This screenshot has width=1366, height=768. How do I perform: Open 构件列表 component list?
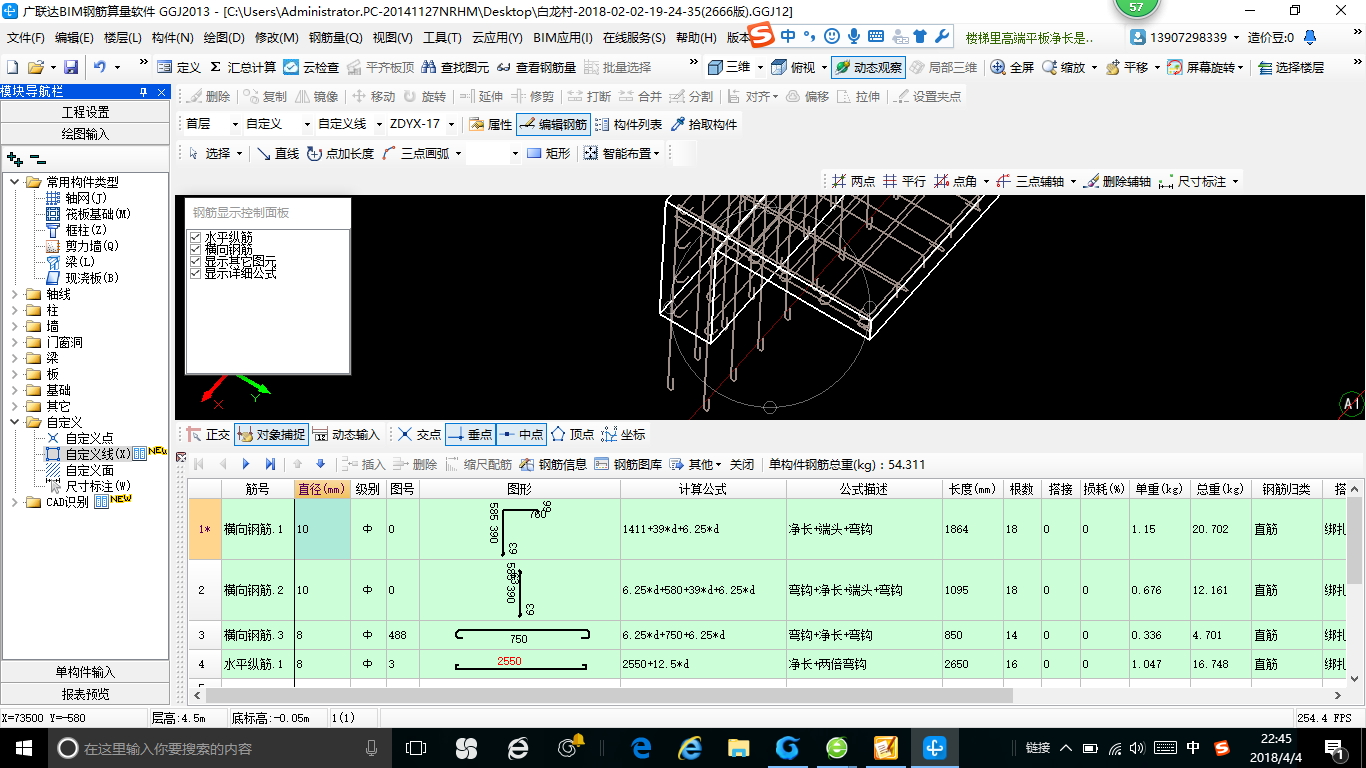pyautogui.click(x=628, y=125)
